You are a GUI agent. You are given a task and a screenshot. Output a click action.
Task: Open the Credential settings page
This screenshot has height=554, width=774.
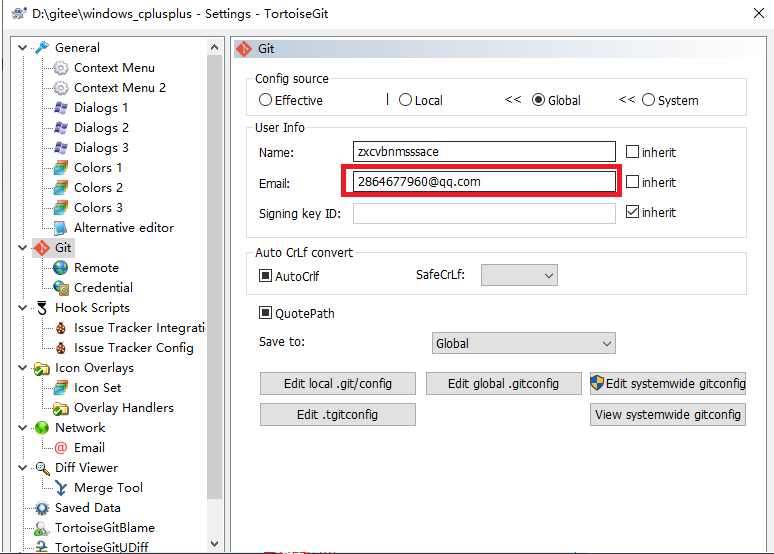[103, 288]
